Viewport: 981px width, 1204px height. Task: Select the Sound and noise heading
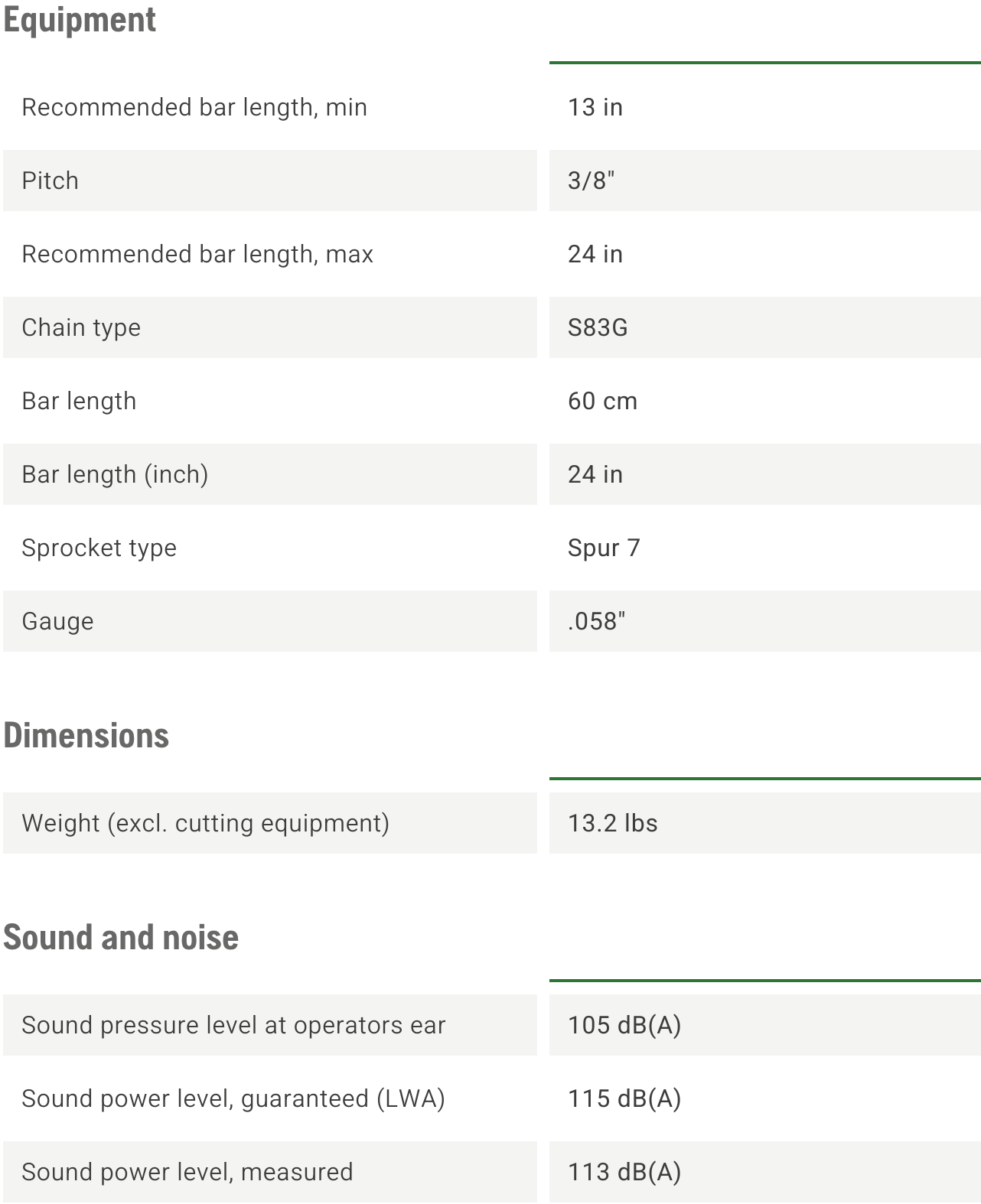coord(121,937)
